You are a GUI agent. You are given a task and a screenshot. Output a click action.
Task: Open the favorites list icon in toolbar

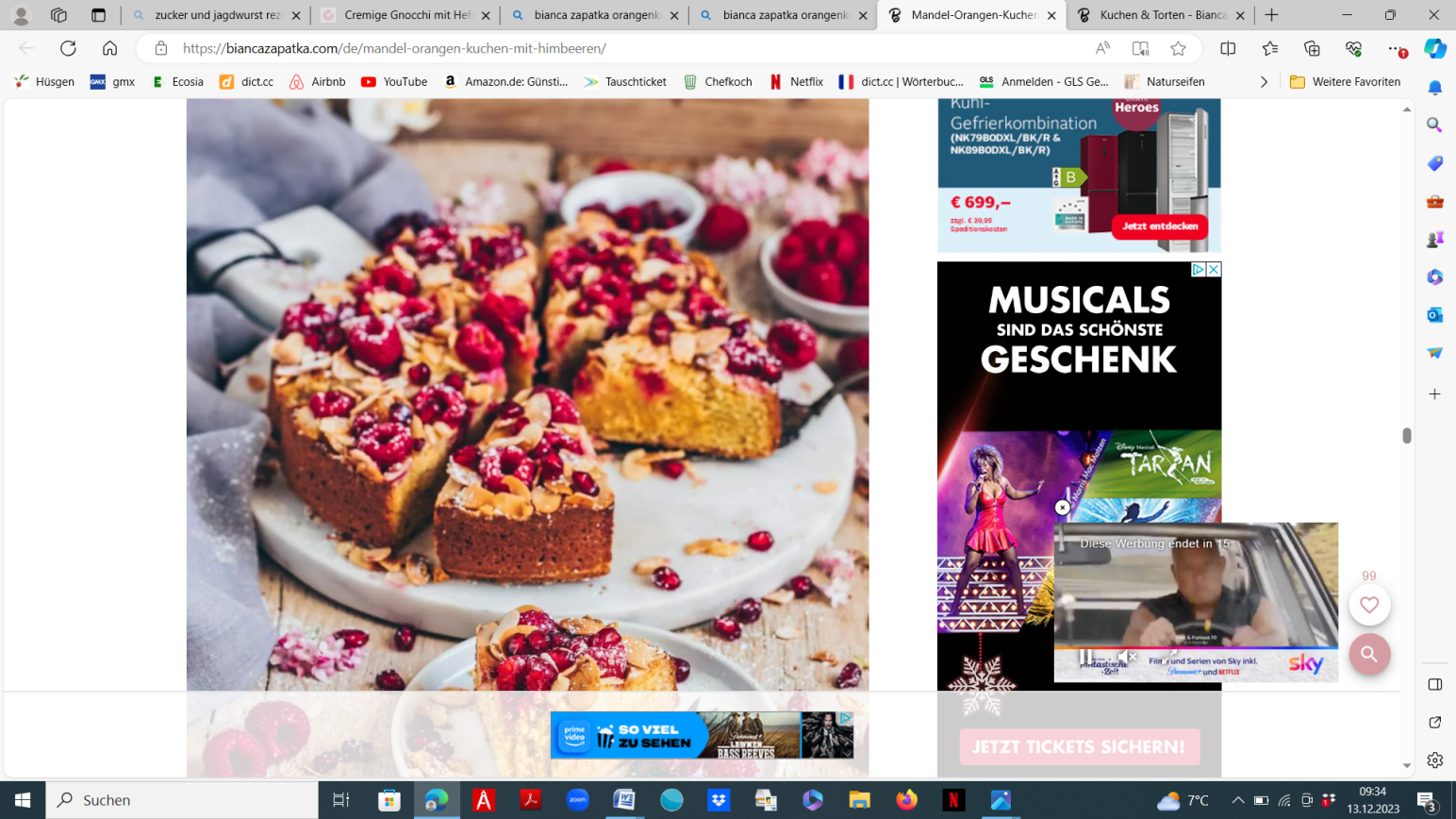1270,48
